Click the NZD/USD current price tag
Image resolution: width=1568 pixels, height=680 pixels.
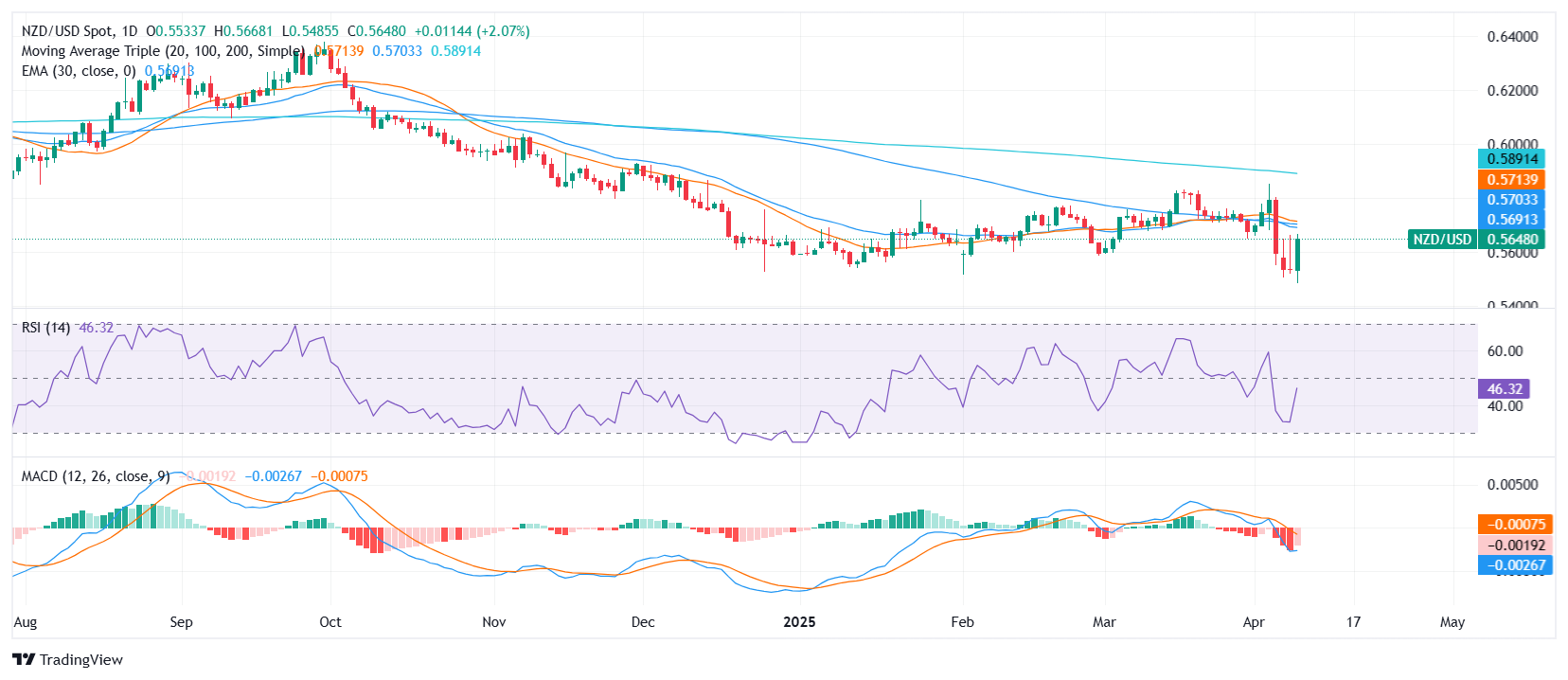(1475, 240)
